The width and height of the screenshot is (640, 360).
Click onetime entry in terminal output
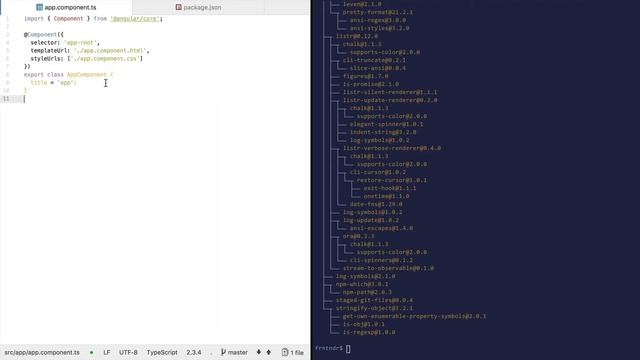[x=387, y=196]
